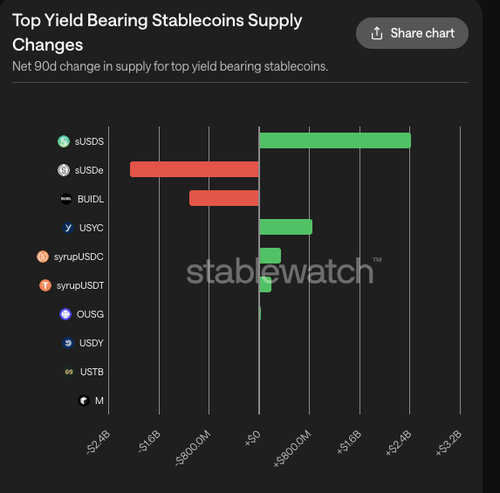Select the sUSDS coin icon

coord(63,141)
